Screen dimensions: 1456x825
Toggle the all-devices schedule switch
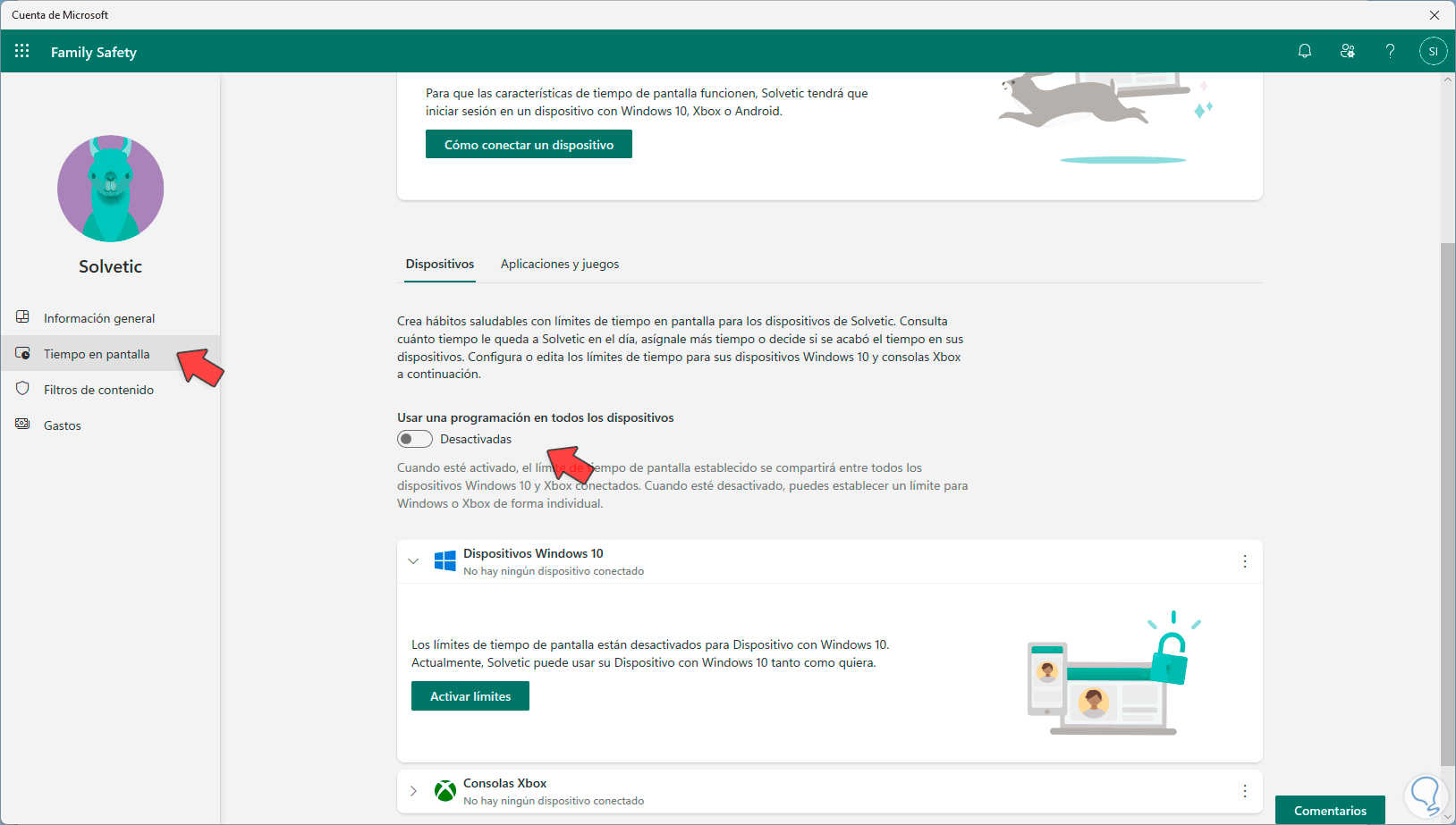[415, 439]
